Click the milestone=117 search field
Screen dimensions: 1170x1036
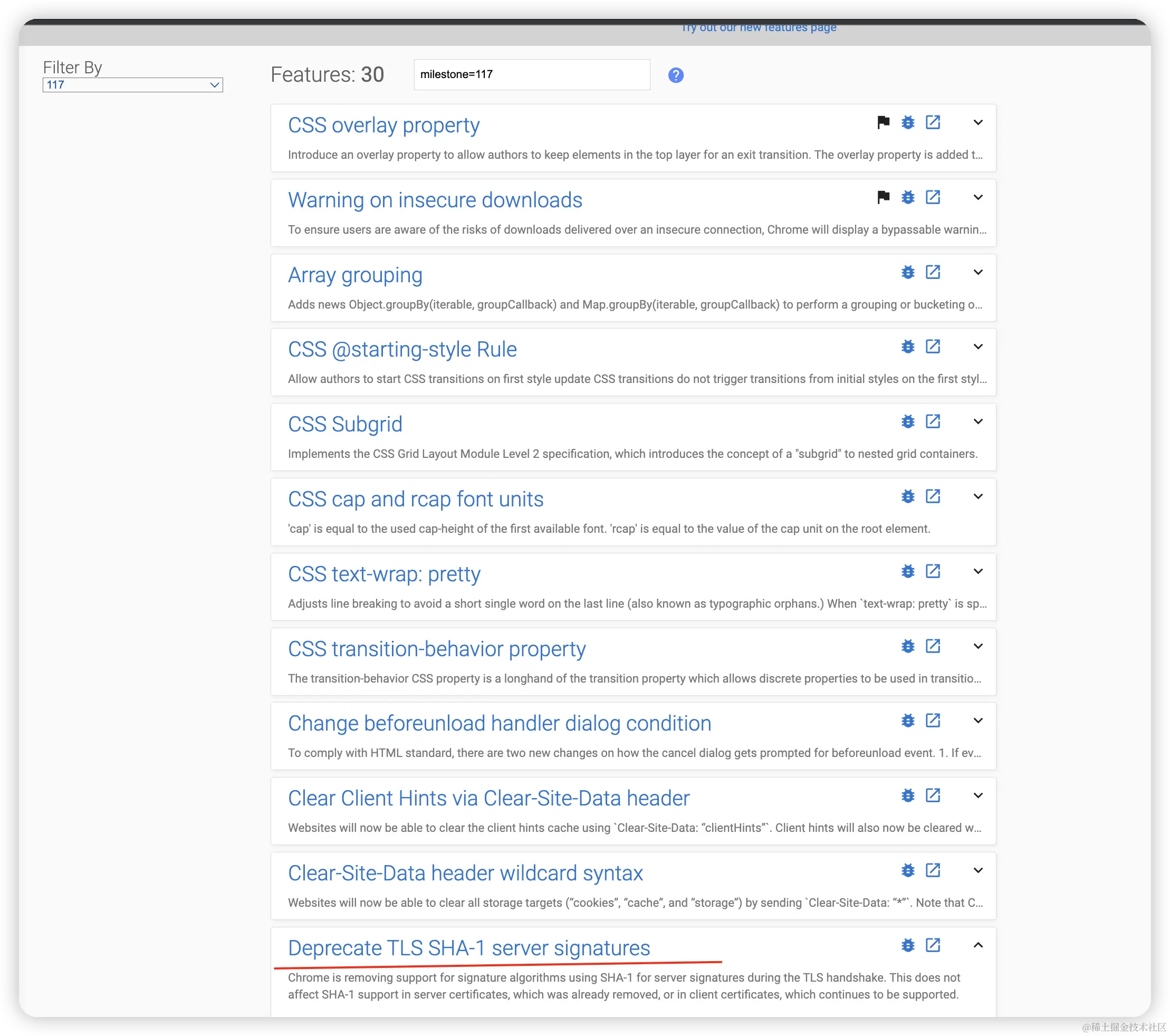pos(532,74)
